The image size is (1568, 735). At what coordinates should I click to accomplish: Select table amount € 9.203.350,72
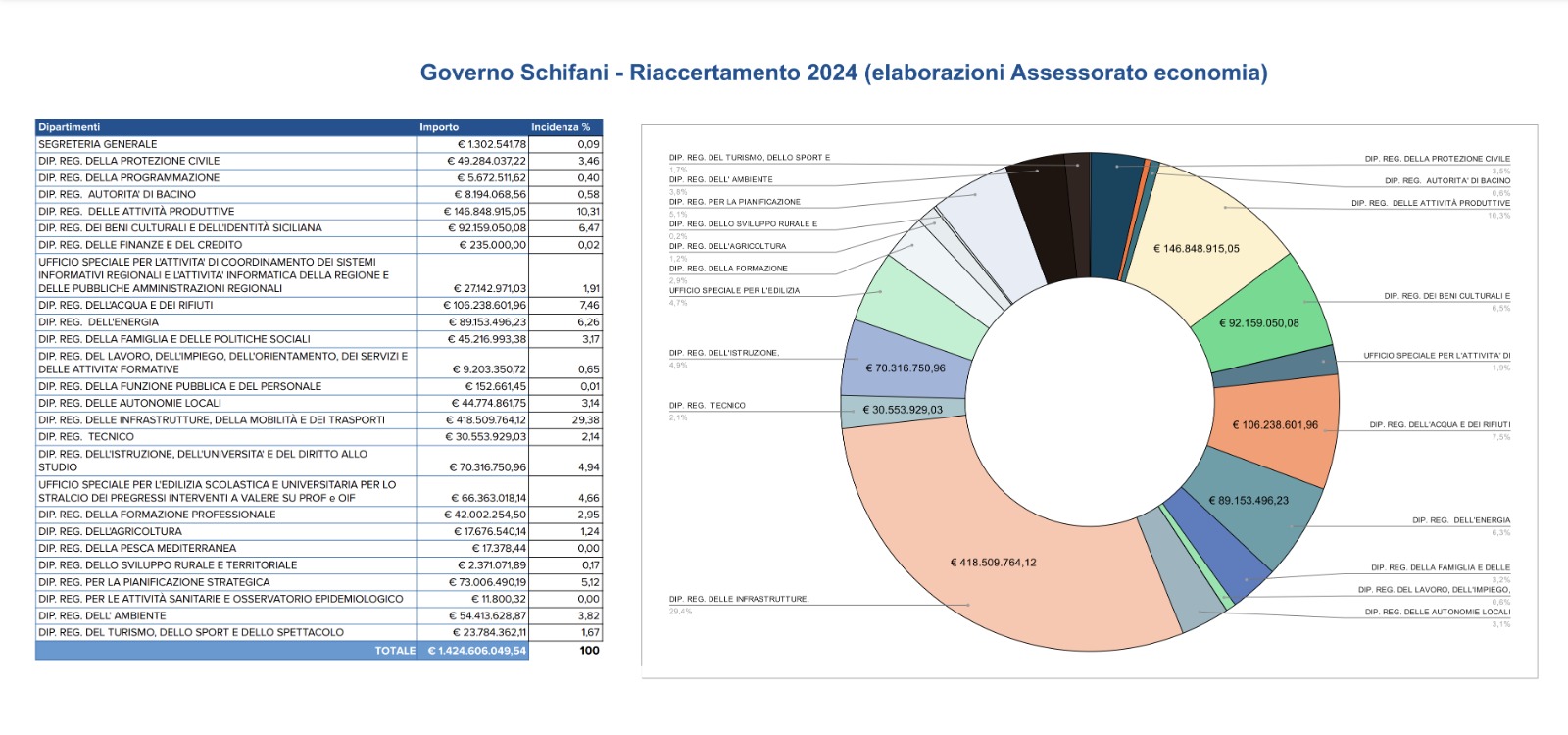[x=490, y=369]
